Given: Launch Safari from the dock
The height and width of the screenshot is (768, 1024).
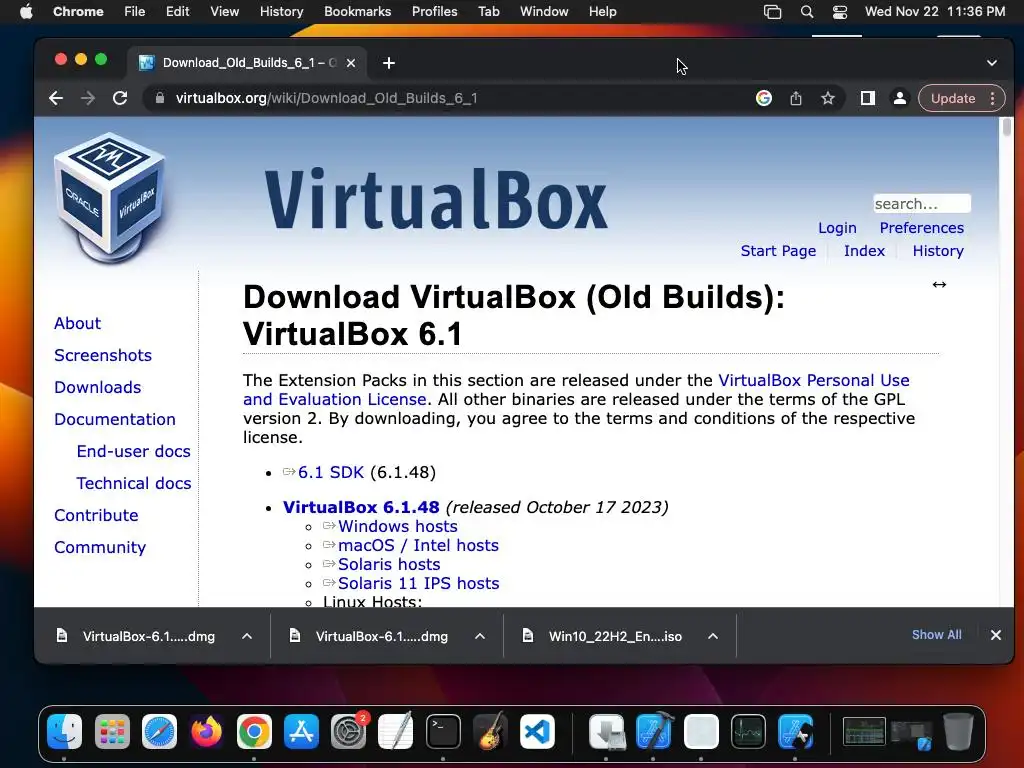Looking at the screenshot, I should (x=159, y=731).
